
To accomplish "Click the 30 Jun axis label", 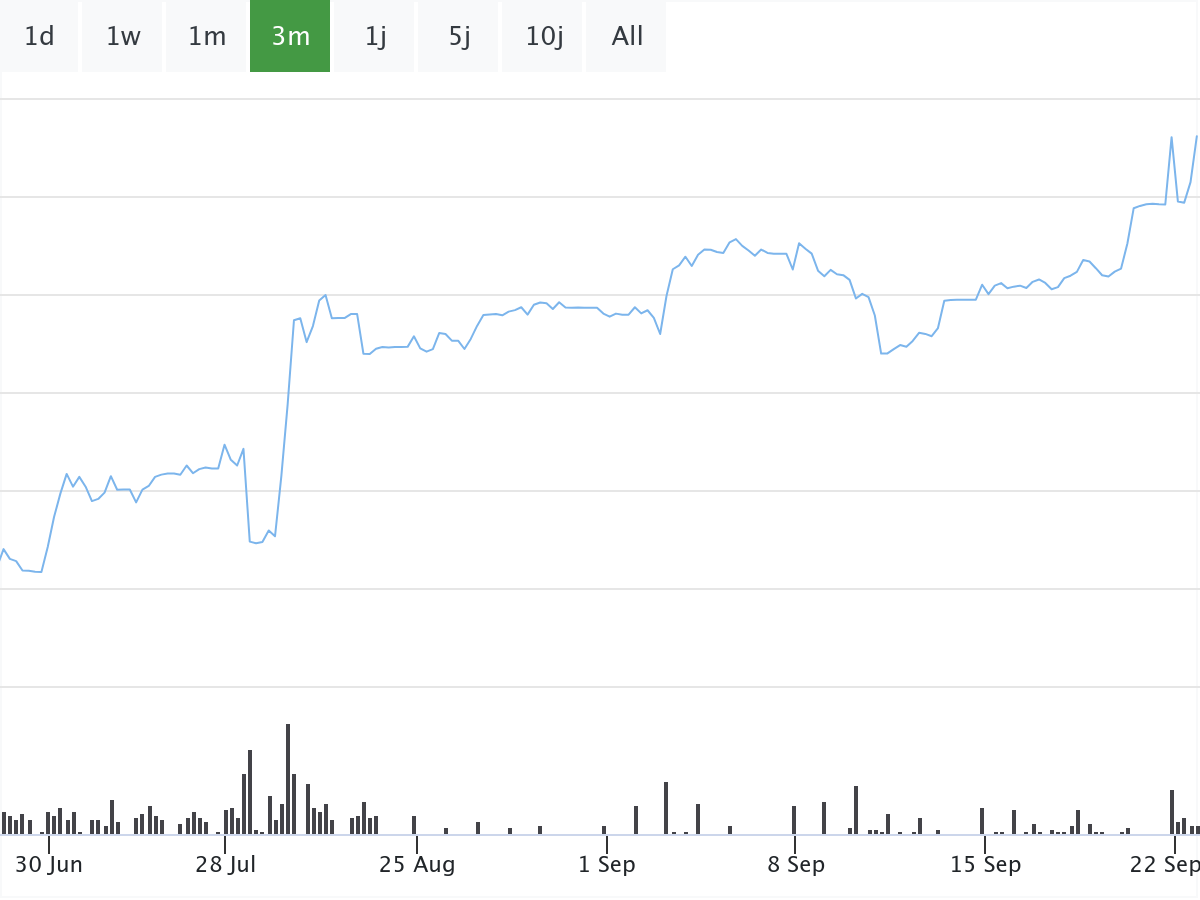I will click(49, 865).
